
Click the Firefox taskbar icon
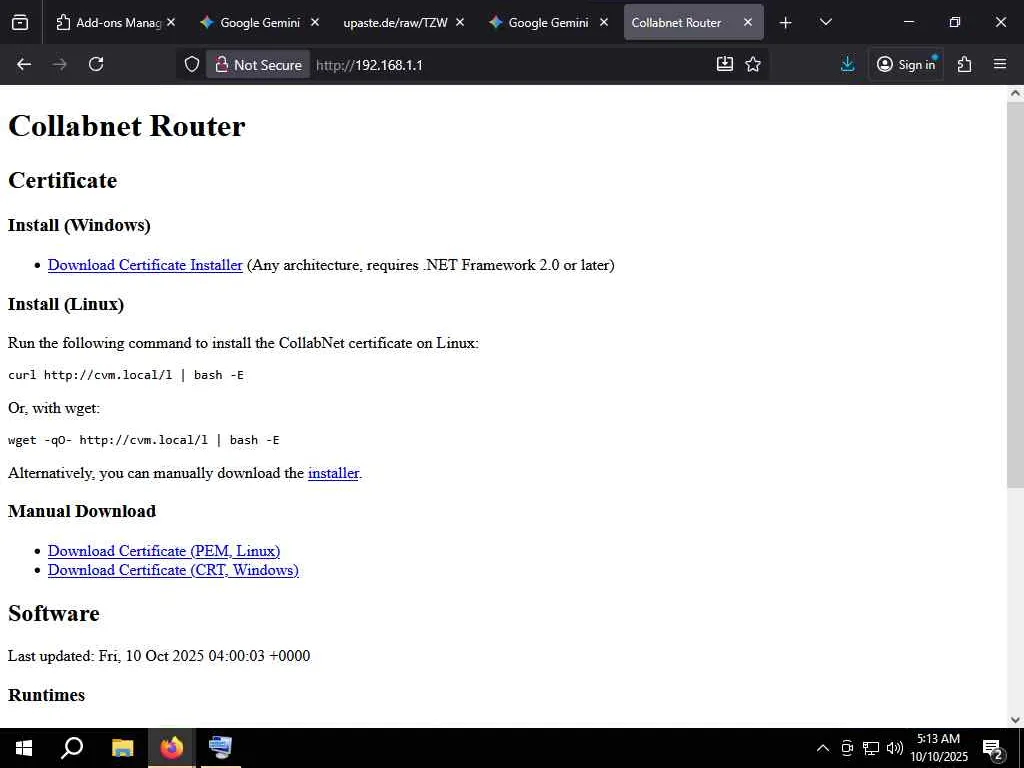(x=172, y=748)
